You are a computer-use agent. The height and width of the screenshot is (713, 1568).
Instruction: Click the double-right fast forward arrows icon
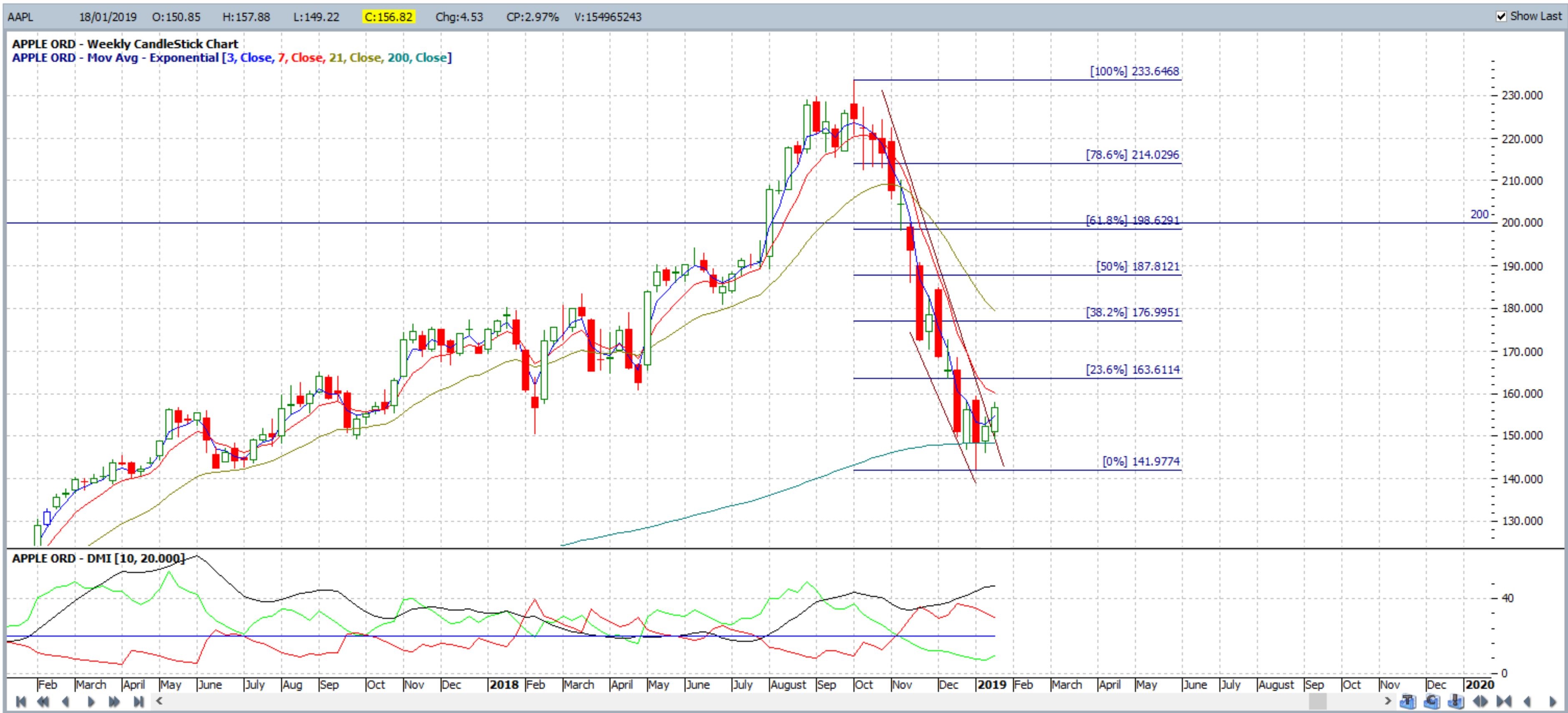pos(114,701)
